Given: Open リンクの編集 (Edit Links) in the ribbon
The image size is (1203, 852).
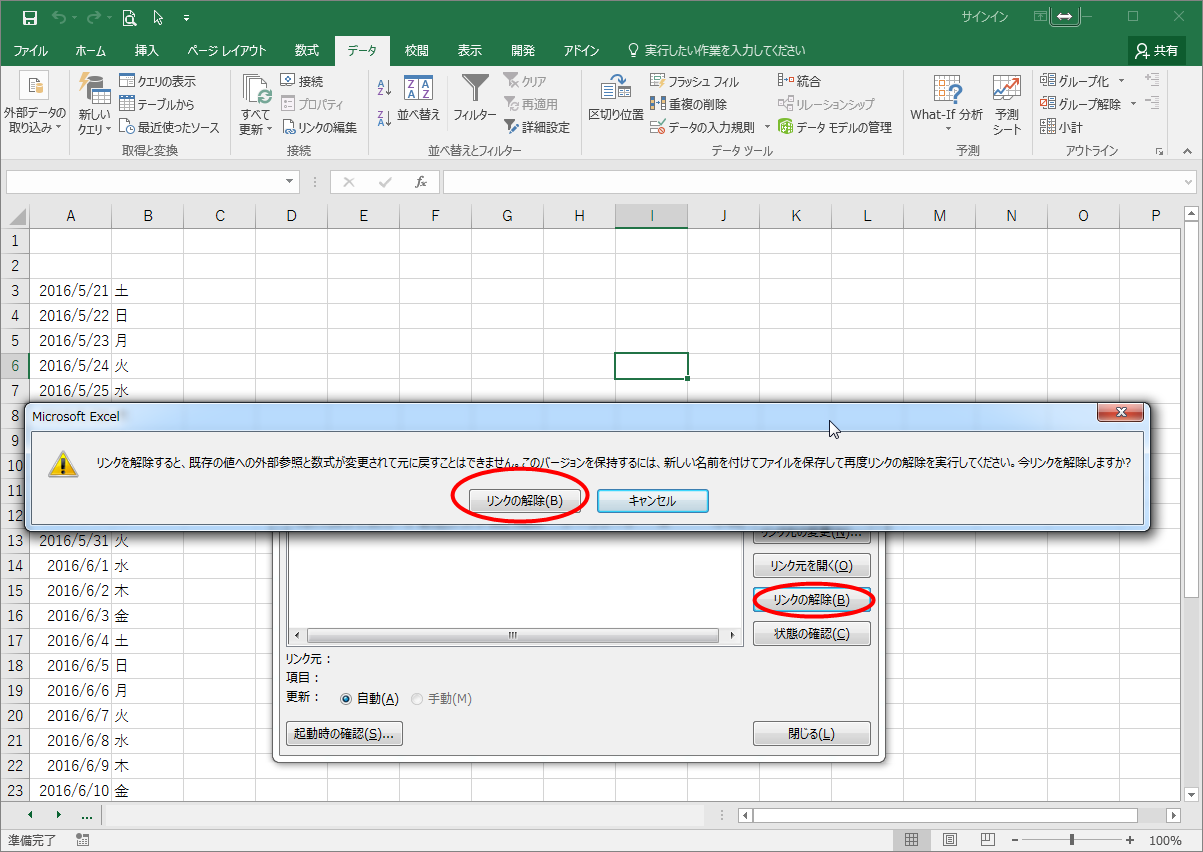Looking at the screenshot, I should 319,127.
